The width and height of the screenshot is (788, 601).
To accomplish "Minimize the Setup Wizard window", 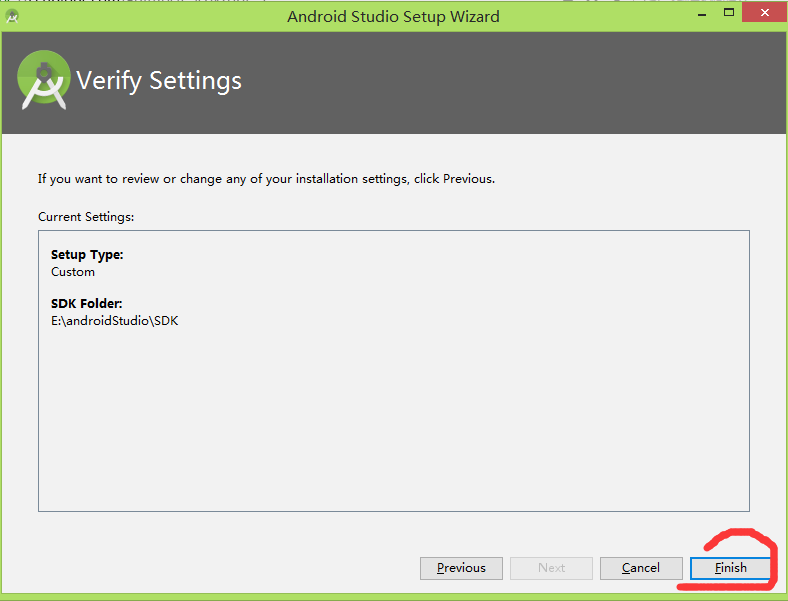I will coord(702,15).
